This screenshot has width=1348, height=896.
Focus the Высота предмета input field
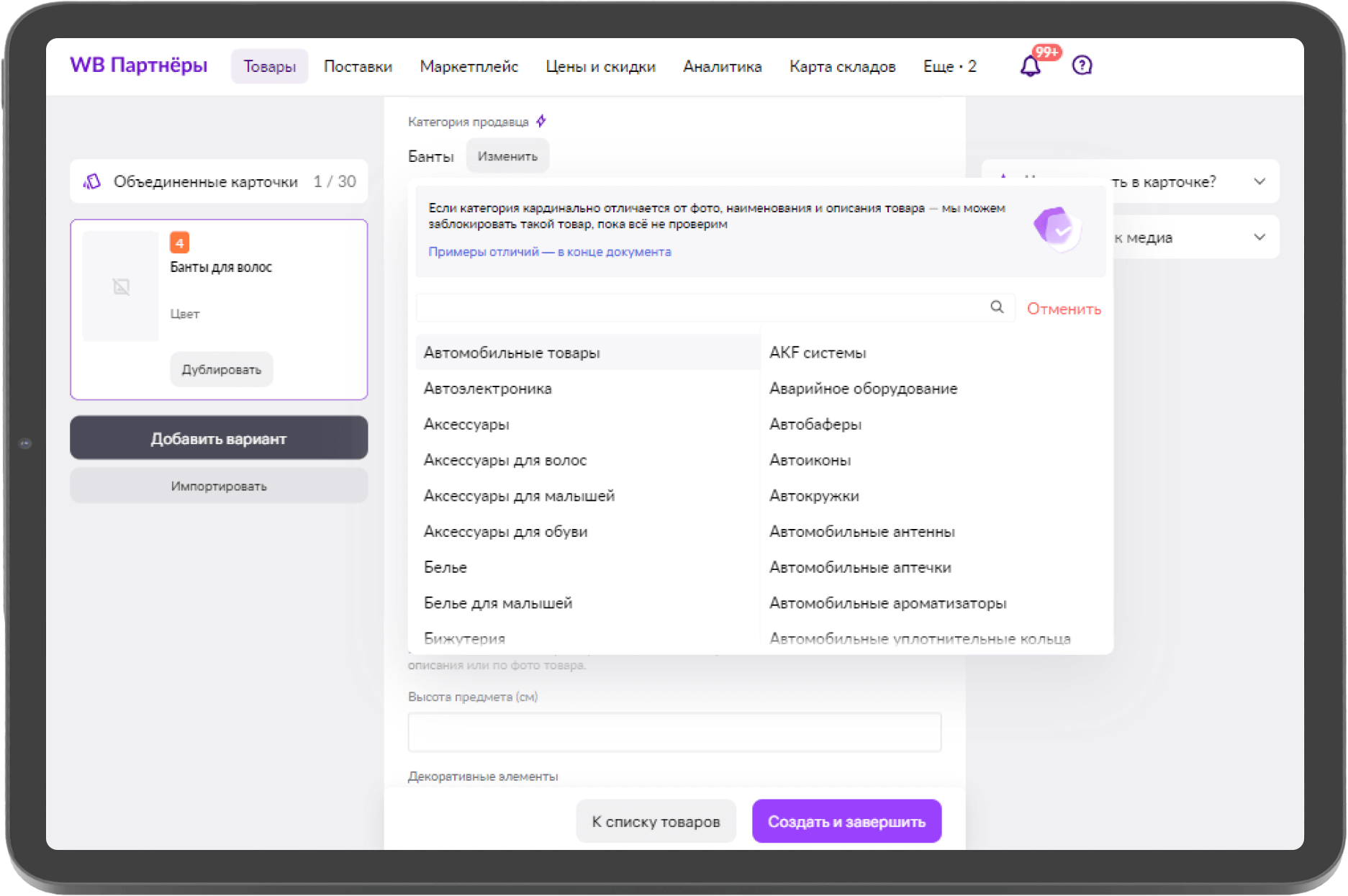coord(674,732)
